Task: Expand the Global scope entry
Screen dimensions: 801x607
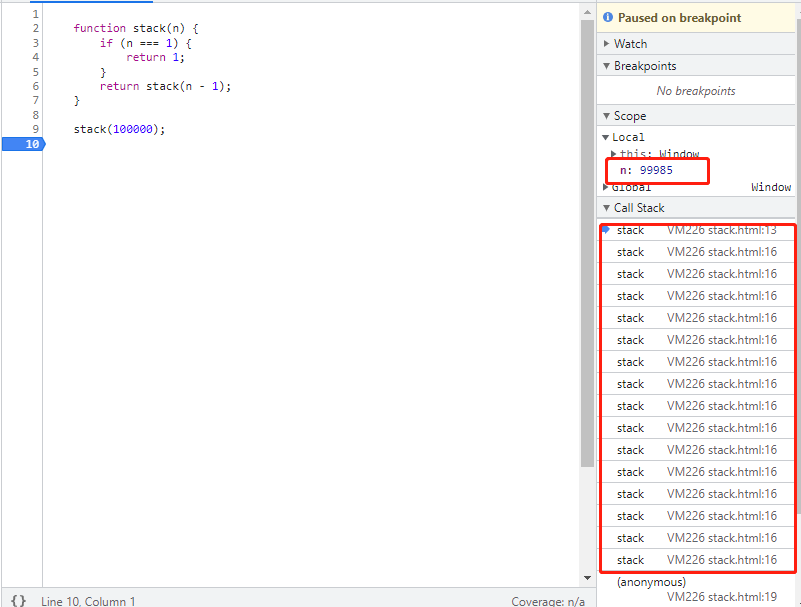Action: (630, 187)
